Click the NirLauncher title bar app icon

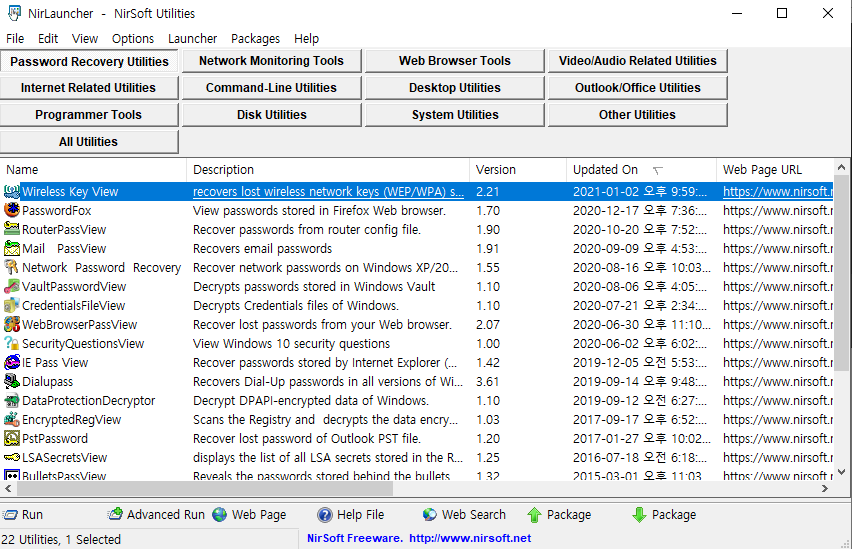(x=14, y=13)
